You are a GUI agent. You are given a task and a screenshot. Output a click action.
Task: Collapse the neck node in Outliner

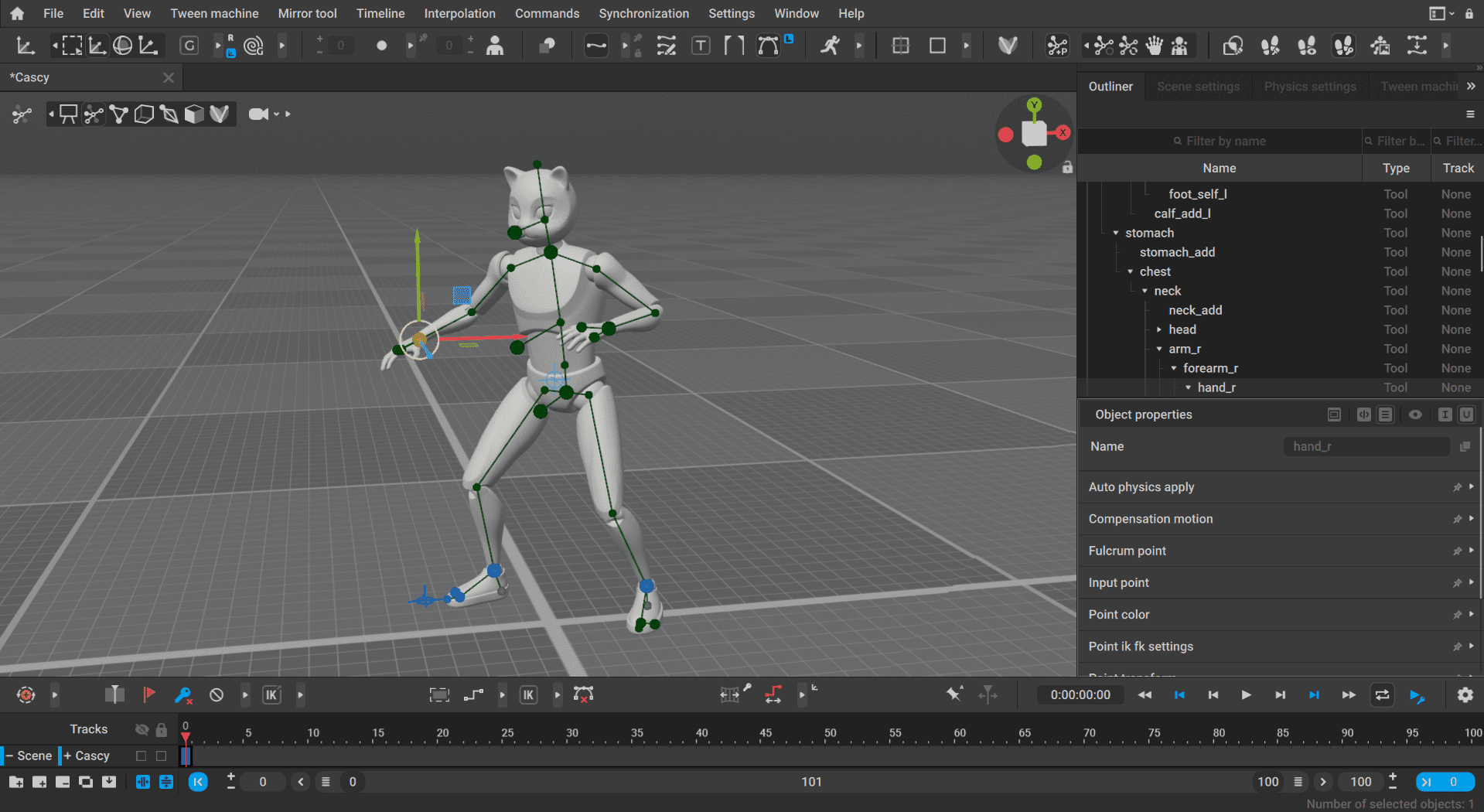coord(1145,291)
